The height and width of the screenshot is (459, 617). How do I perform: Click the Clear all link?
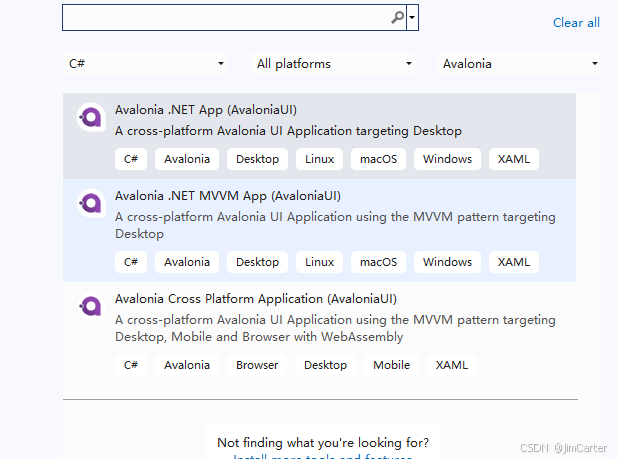(576, 23)
